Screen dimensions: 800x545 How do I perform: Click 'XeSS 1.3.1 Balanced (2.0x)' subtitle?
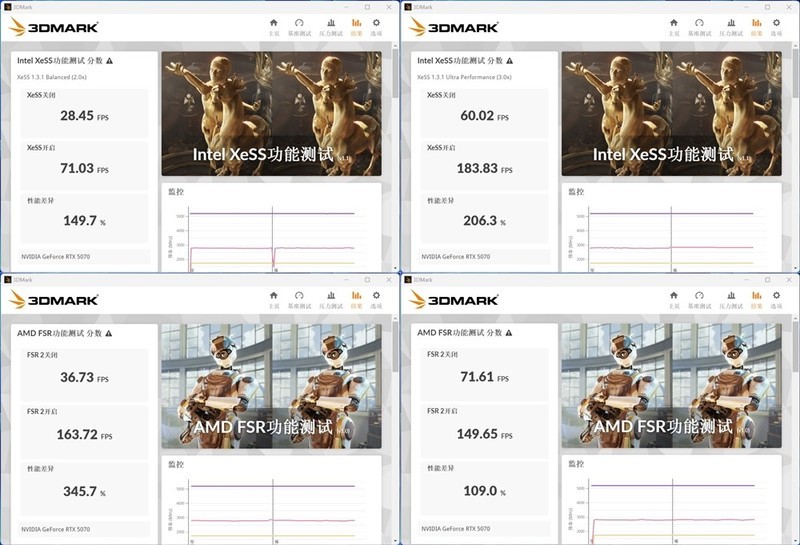(x=52, y=77)
